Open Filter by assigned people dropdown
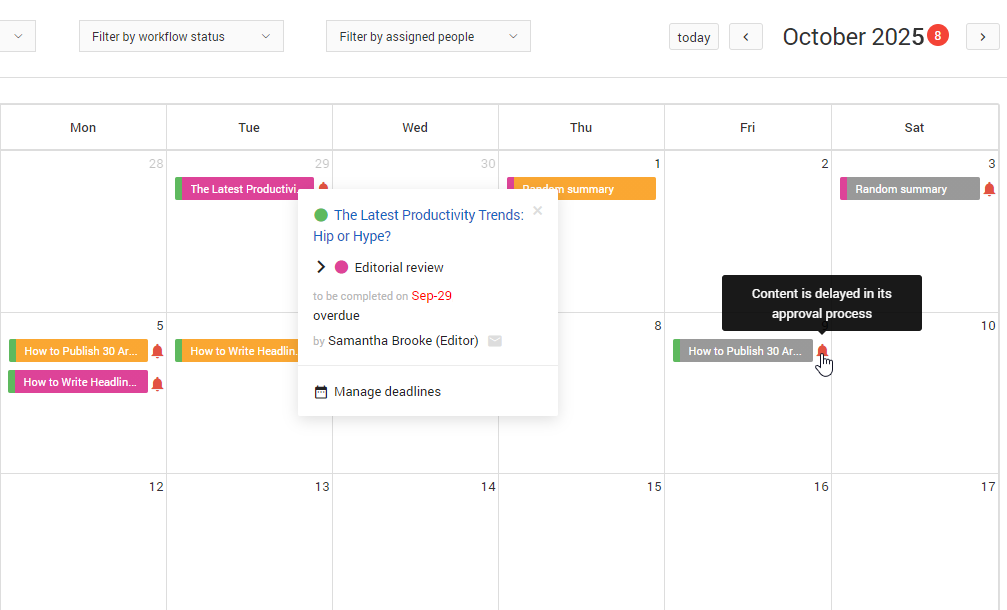1007x610 pixels. tap(428, 37)
